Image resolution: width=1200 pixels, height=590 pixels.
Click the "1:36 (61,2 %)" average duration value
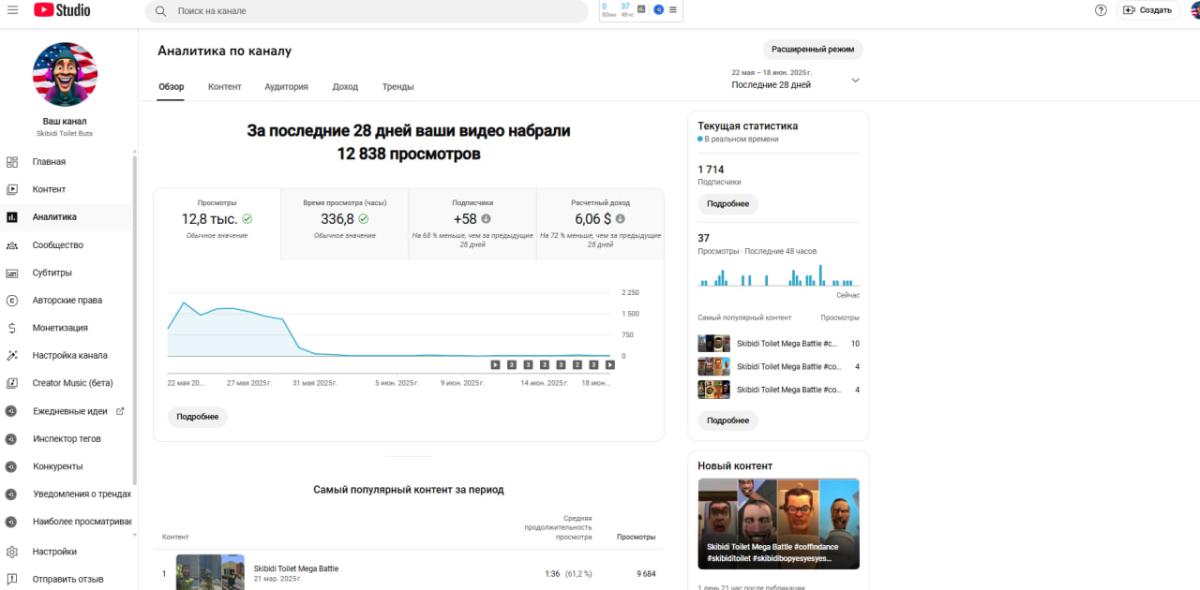coord(569,574)
